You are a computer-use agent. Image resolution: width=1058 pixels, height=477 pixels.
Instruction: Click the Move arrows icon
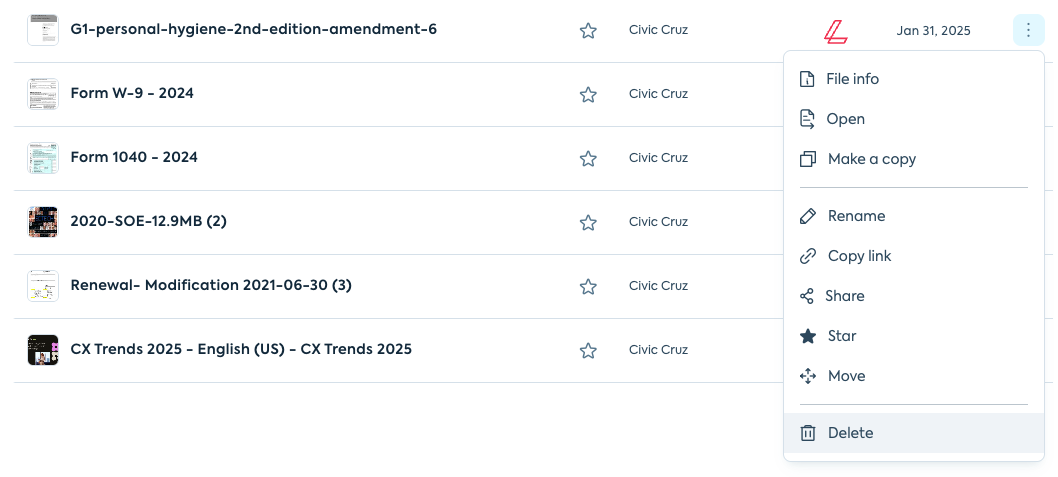click(808, 376)
